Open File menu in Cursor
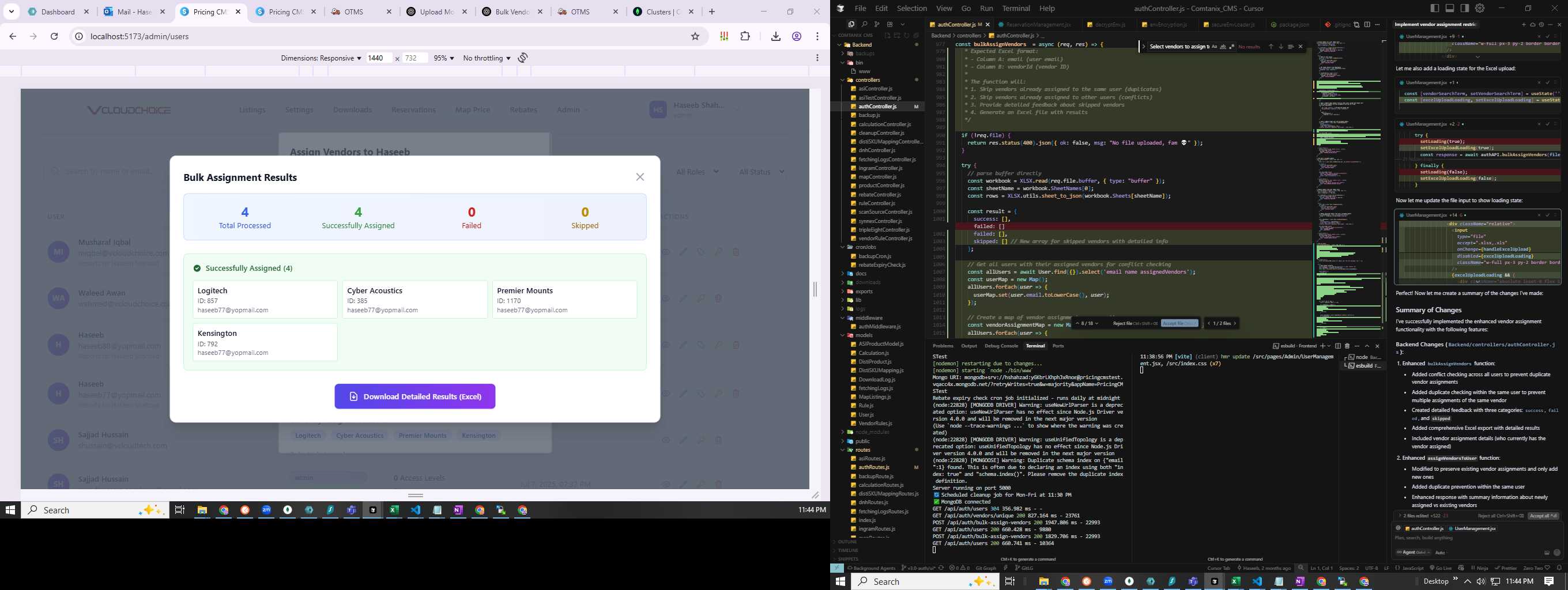 860,9
